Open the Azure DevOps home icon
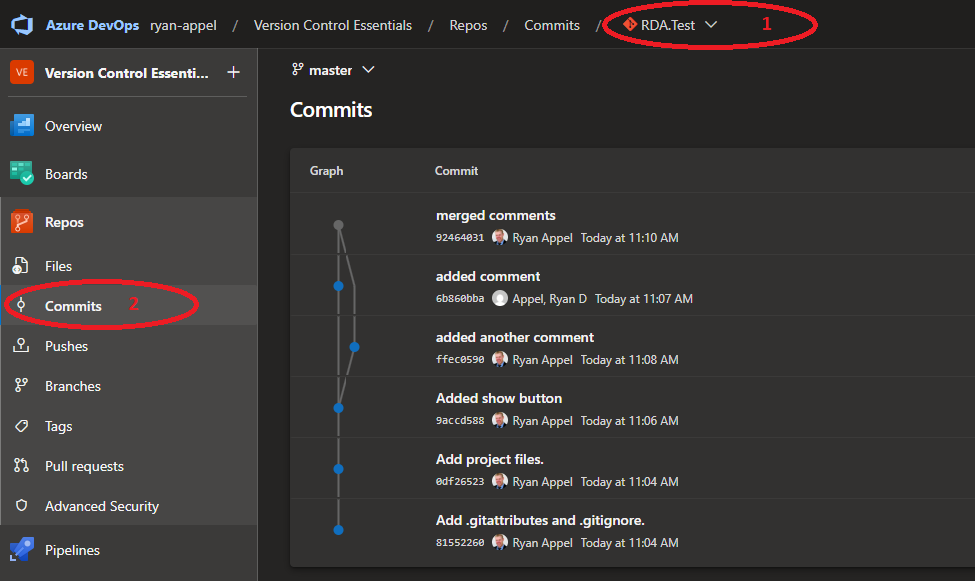Screen dimensions: 975x581 coord(20,24)
